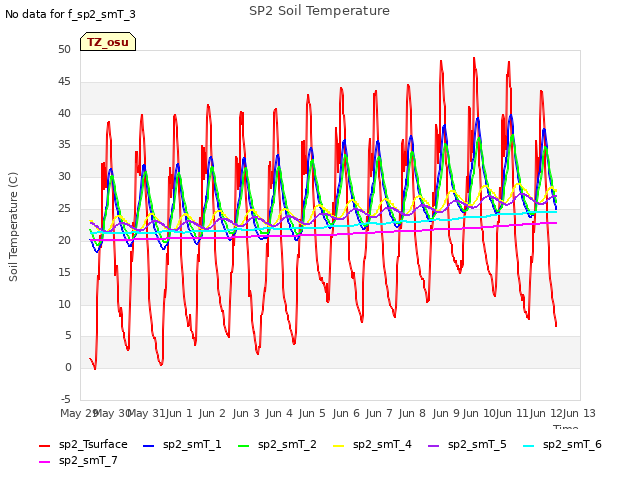The width and height of the screenshot is (640, 480).
Task: Toggle sp2_smT_1 legend entry
Action: [182, 444]
